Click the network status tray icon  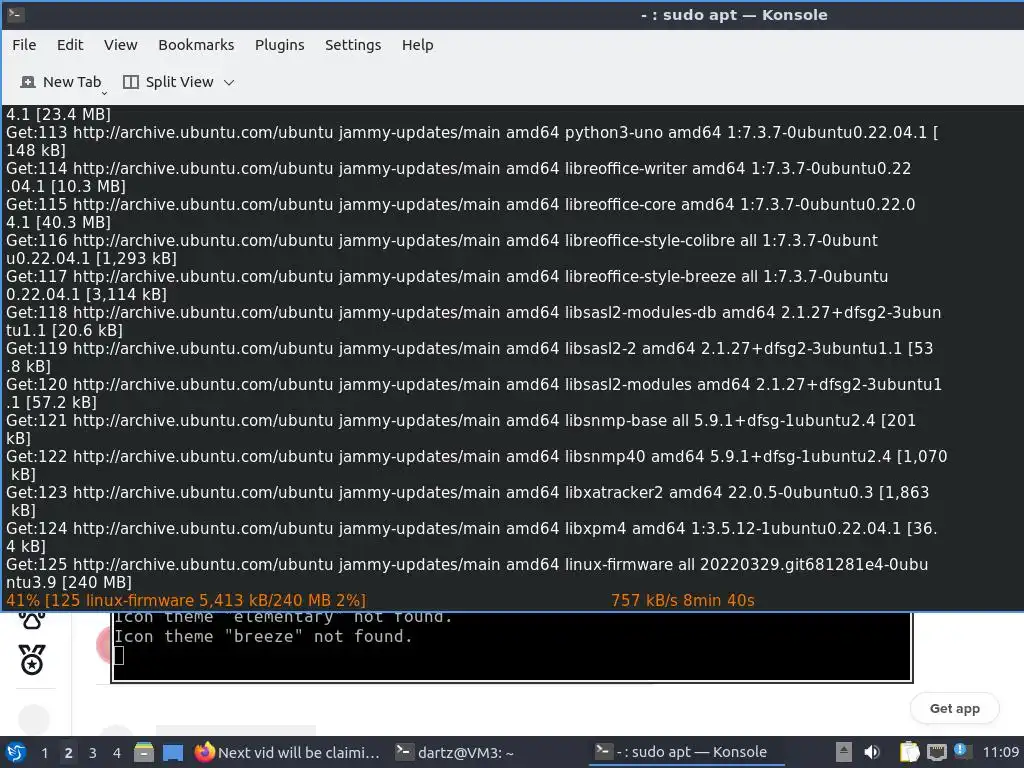(937, 752)
